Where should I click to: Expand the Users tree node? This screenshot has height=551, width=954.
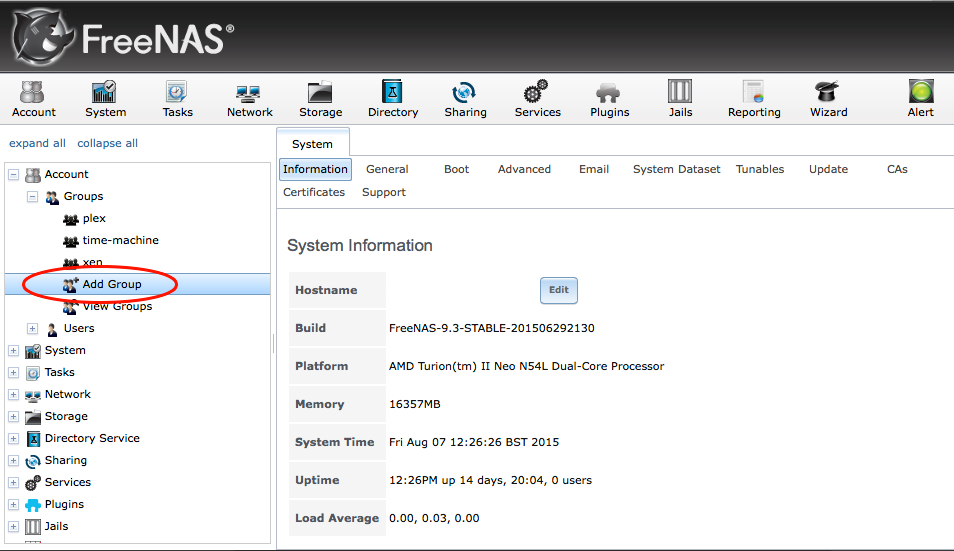pyautogui.click(x=32, y=328)
